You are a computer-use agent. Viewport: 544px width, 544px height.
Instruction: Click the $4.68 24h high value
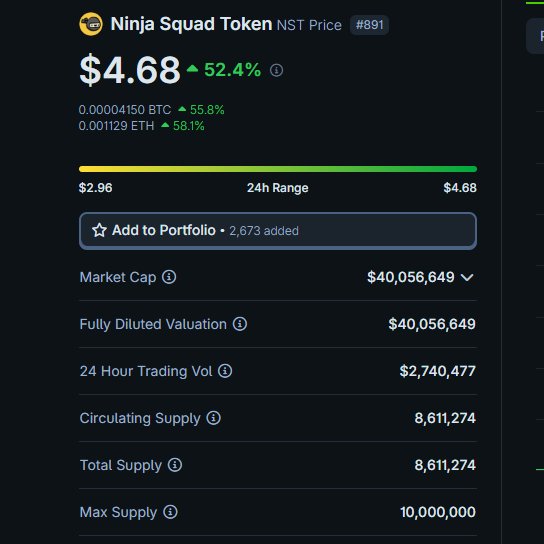click(460, 188)
